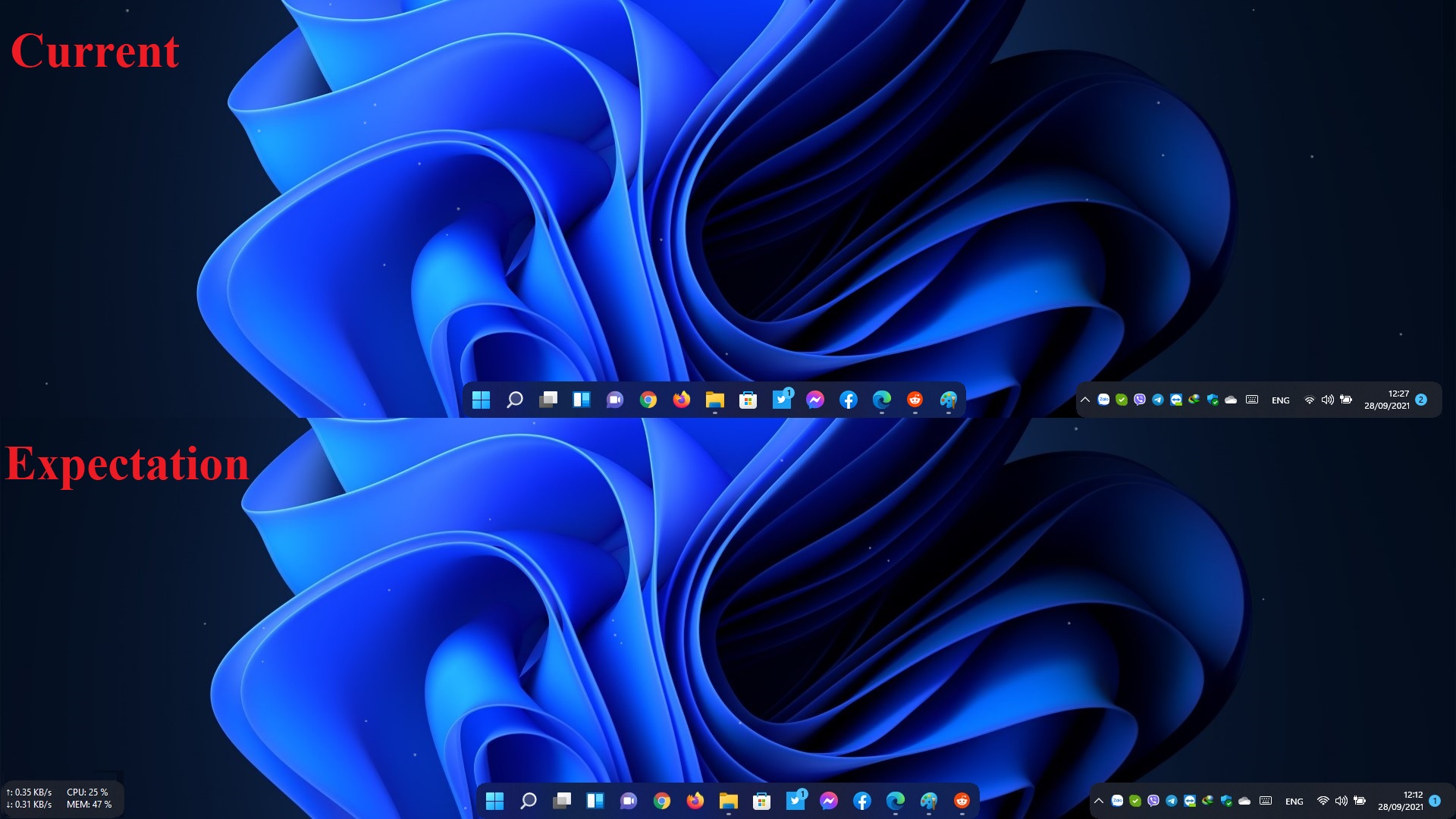Open Start menu in the Current taskbar
The image size is (1456, 819).
(481, 400)
